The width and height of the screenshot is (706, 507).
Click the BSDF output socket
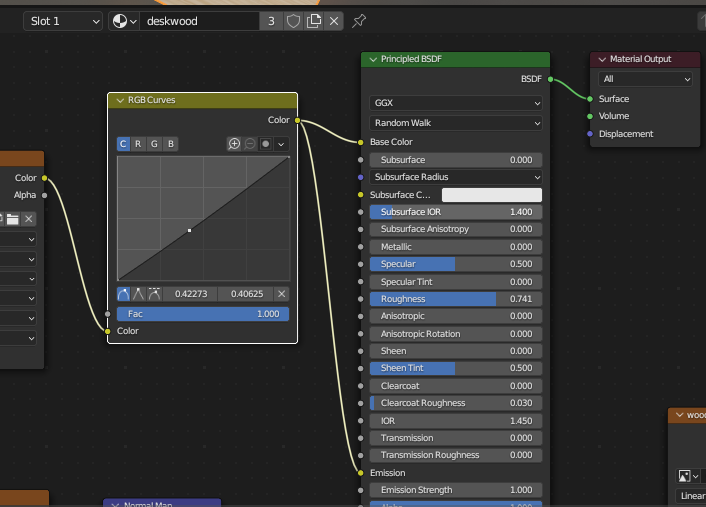pos(550,79)
